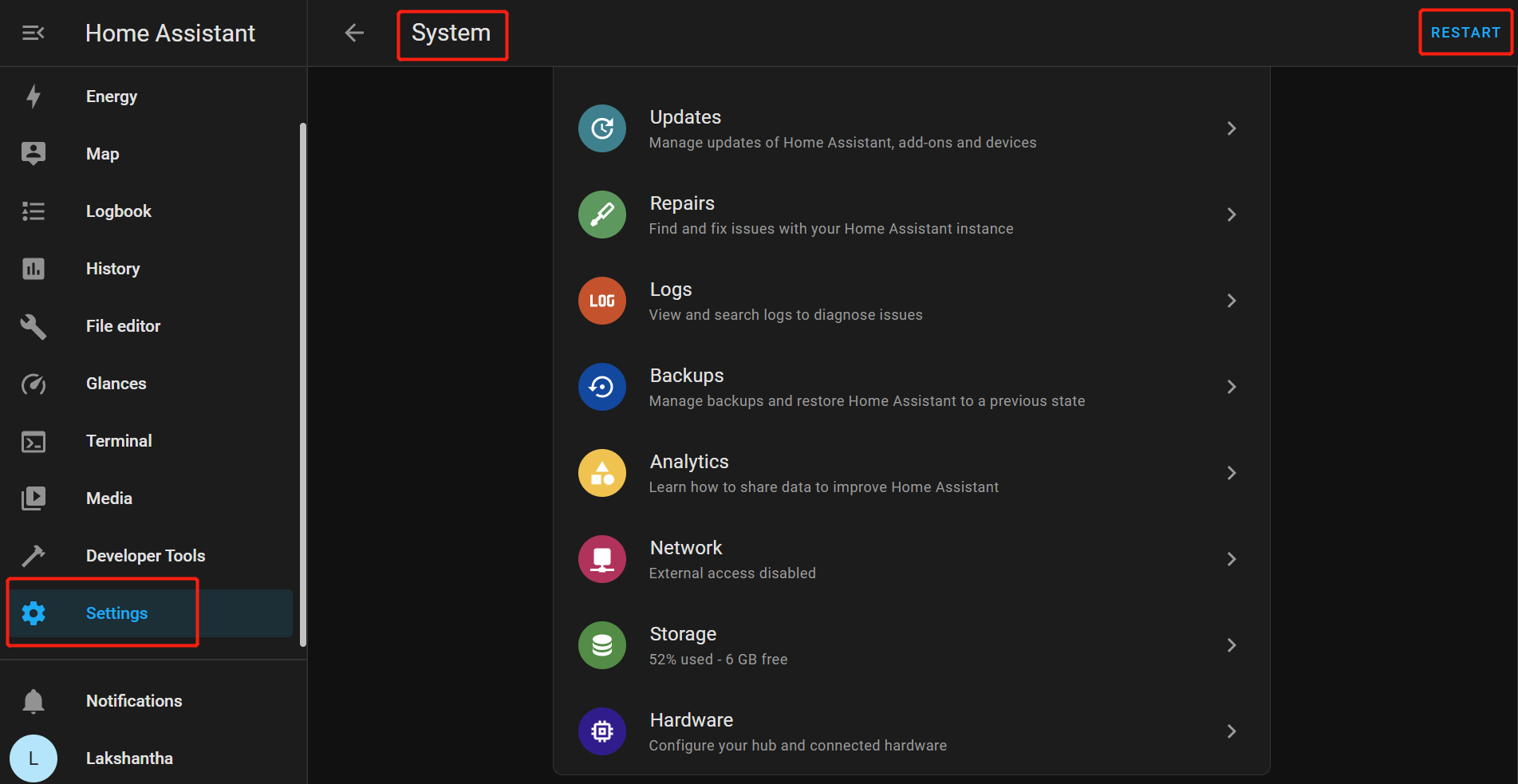Viewport: 1518px width, 784px height.
Task: Click 'Manage backups and restore' description
Action: coord(867,401)
